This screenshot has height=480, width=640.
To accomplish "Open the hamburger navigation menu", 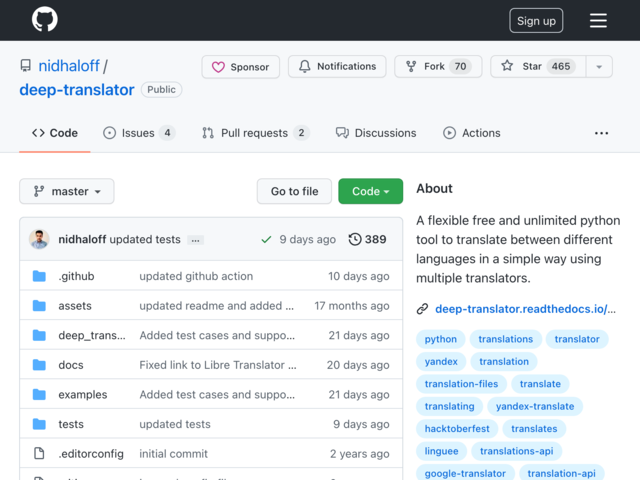I will [x=598, y=20].
